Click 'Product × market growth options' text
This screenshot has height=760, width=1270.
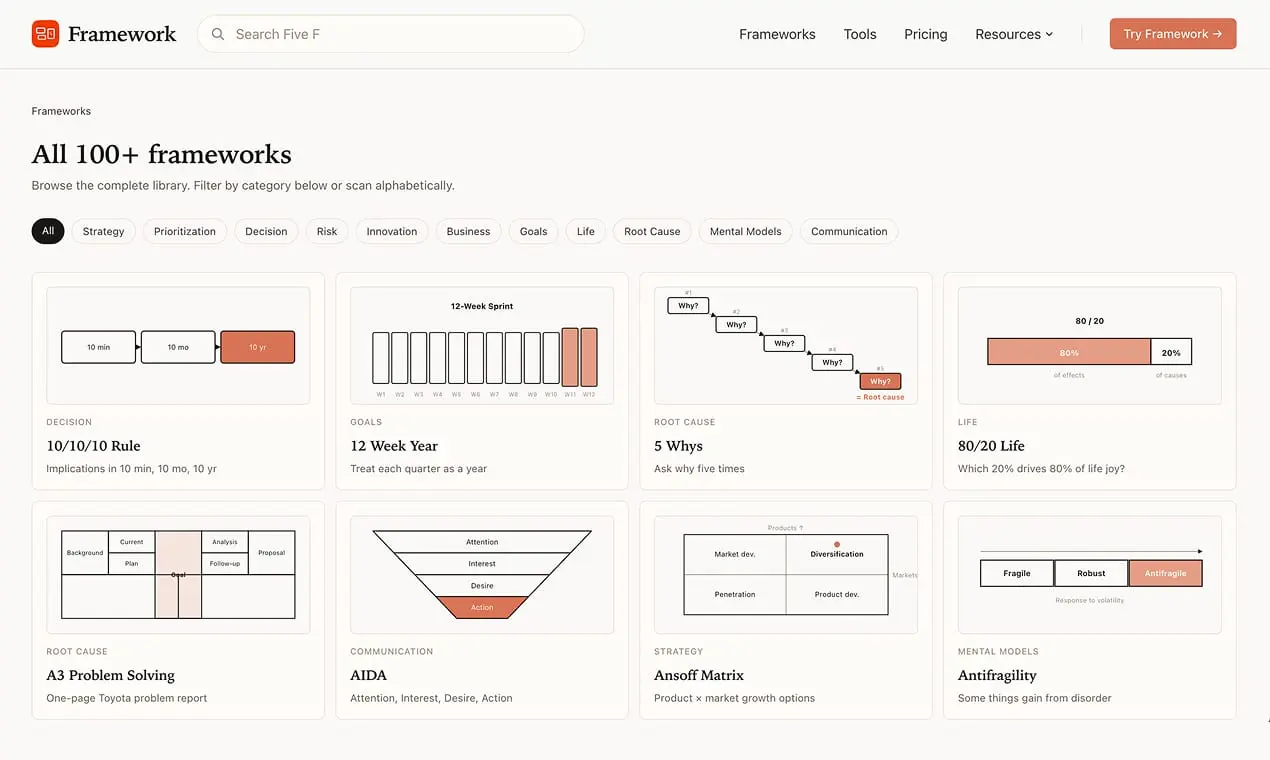735,698
